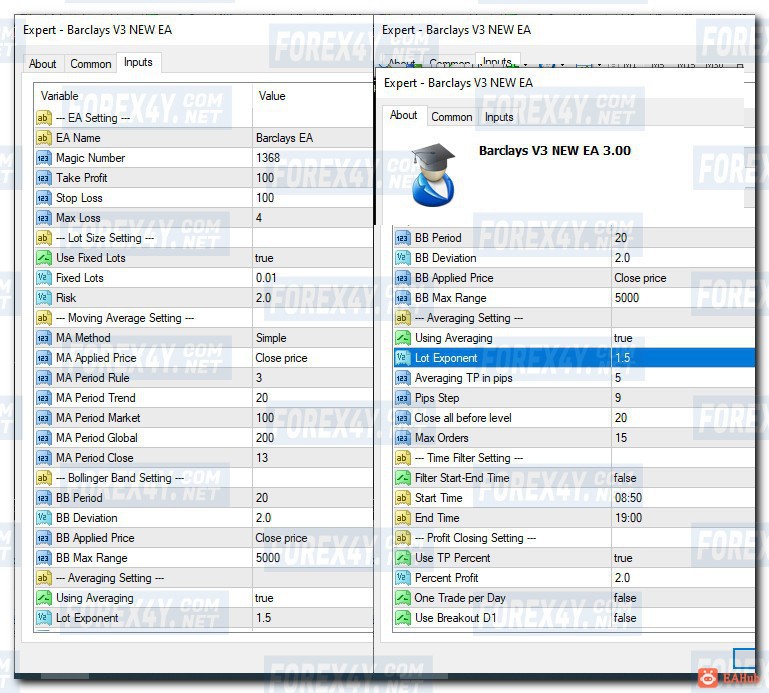Click the Risk row double icon

tap(43, 298)
